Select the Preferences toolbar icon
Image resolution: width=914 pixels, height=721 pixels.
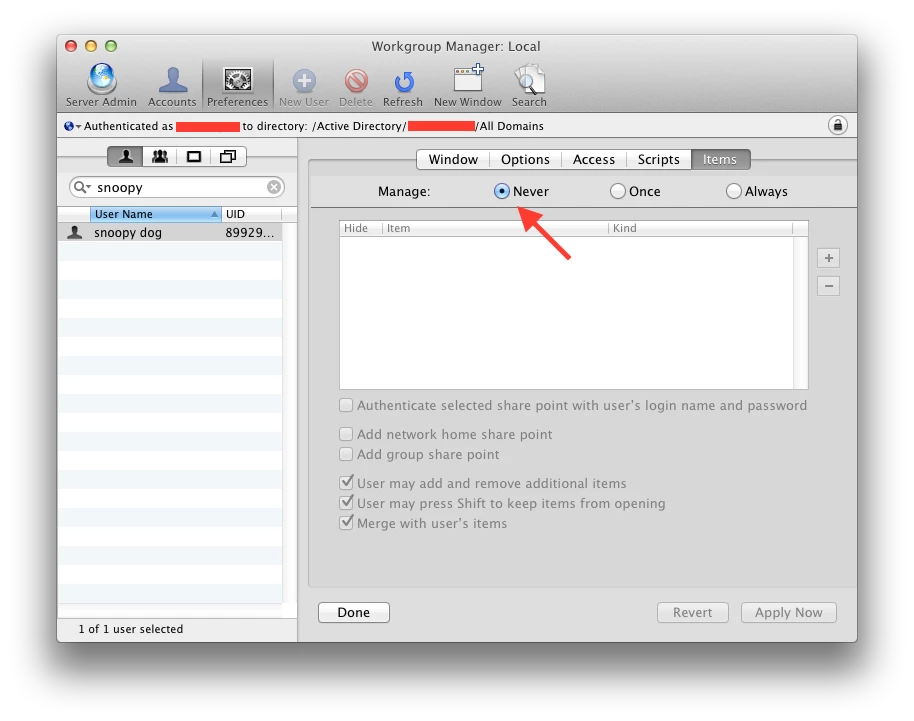coord(237,86)
